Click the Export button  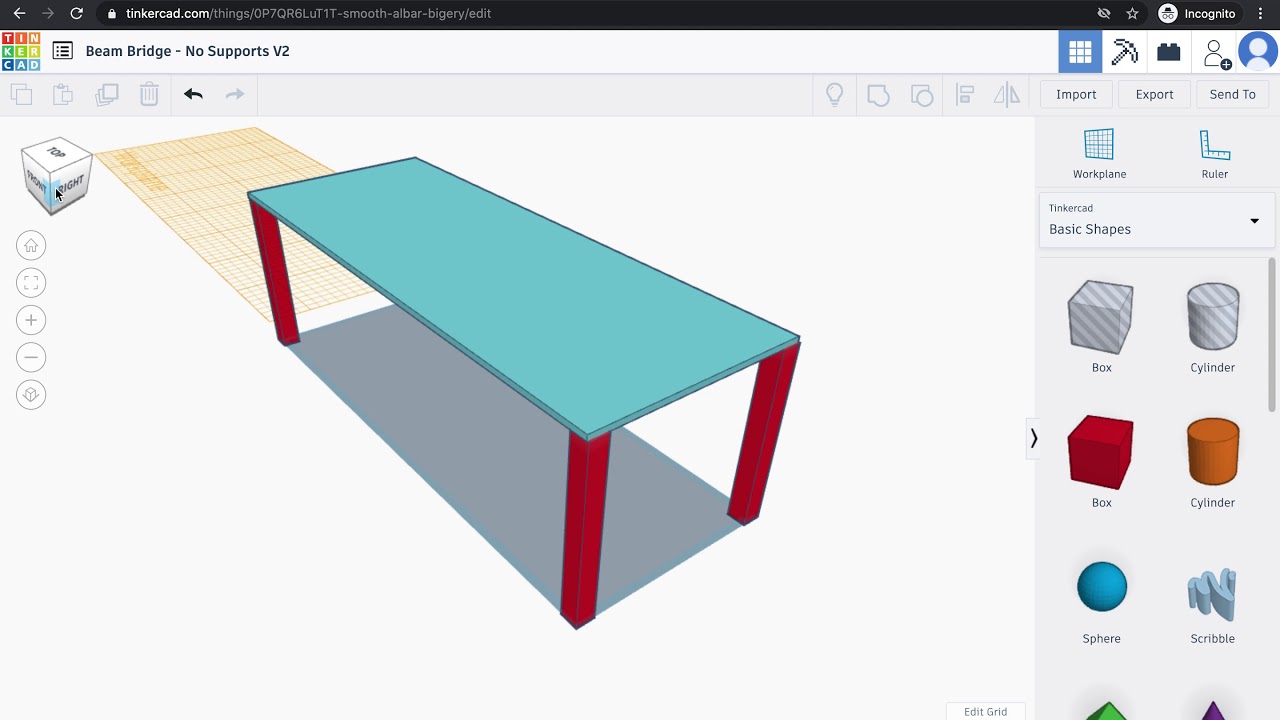(x=1154, y=94)
